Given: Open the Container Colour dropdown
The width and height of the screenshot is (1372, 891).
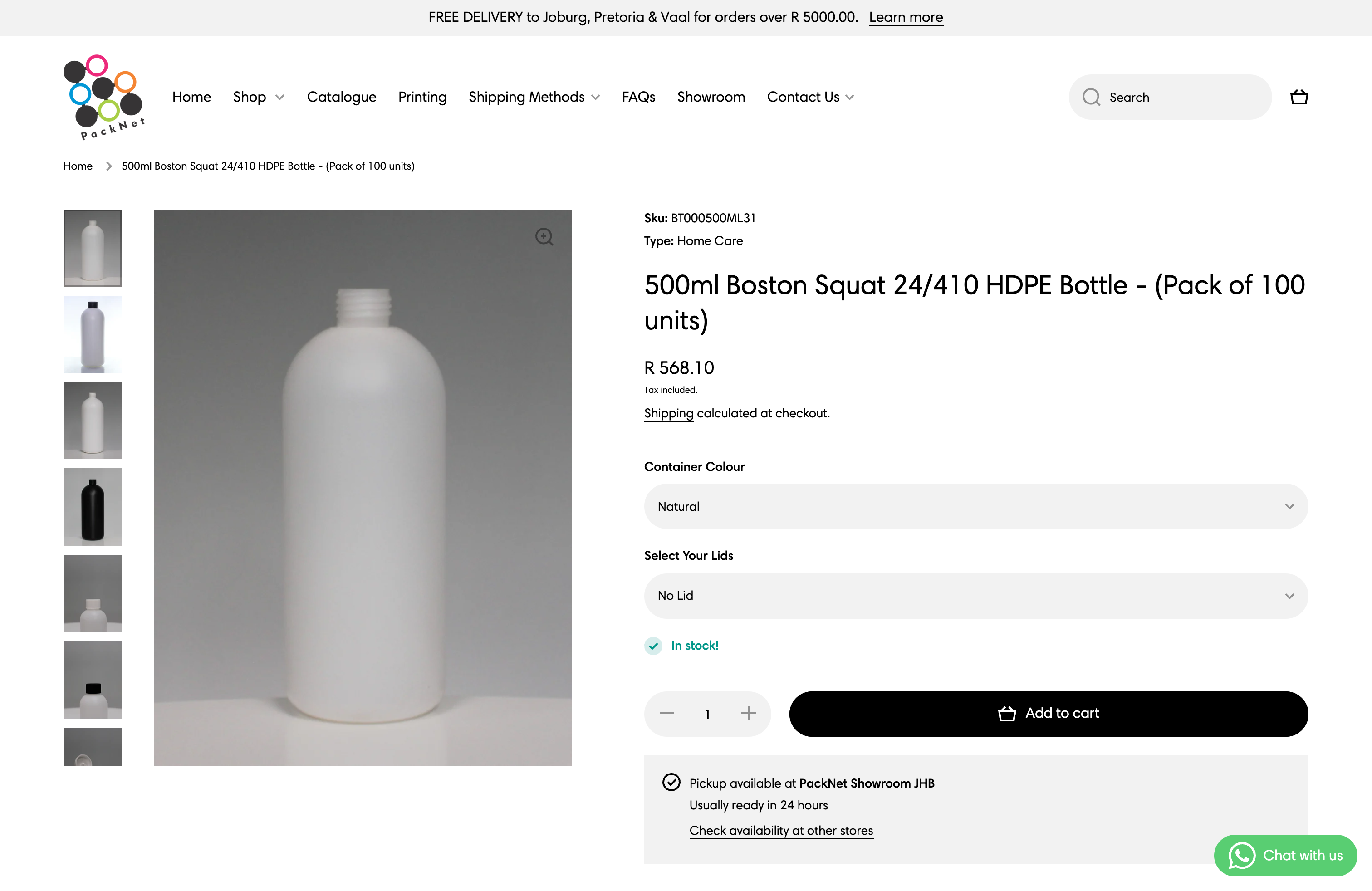Looking at the screenshot, I should pos(975,506).
